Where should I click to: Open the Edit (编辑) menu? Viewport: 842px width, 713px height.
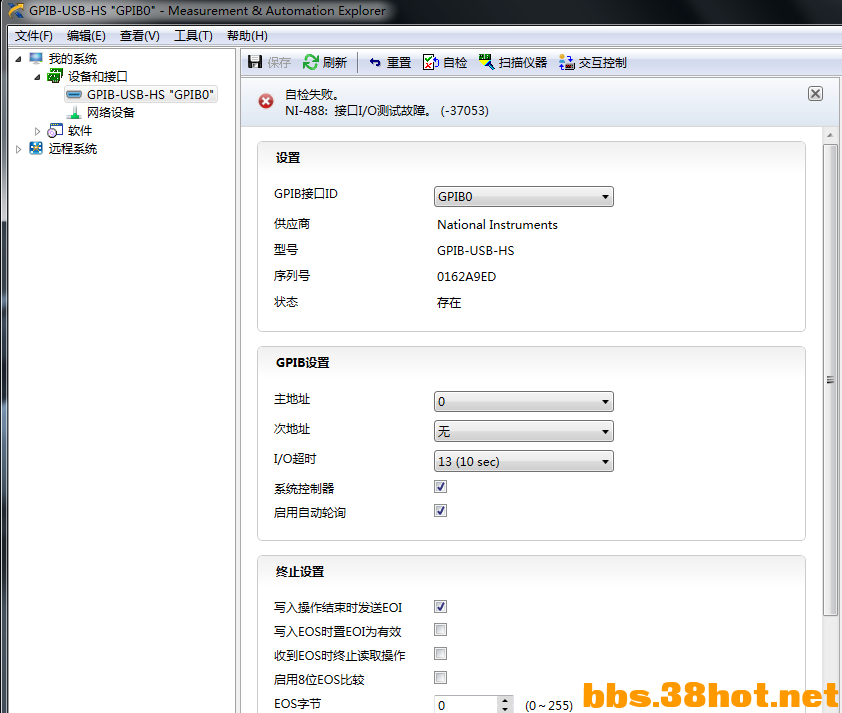coord(86,36)
